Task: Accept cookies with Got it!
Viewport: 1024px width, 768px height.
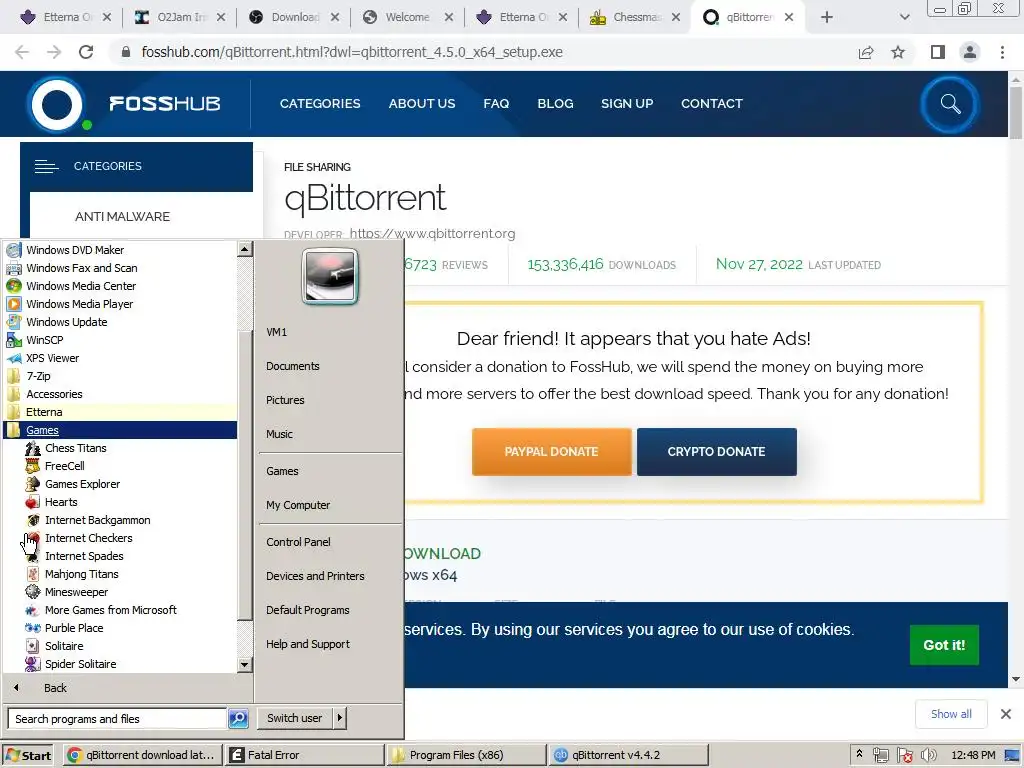Action: coord(944,645)
